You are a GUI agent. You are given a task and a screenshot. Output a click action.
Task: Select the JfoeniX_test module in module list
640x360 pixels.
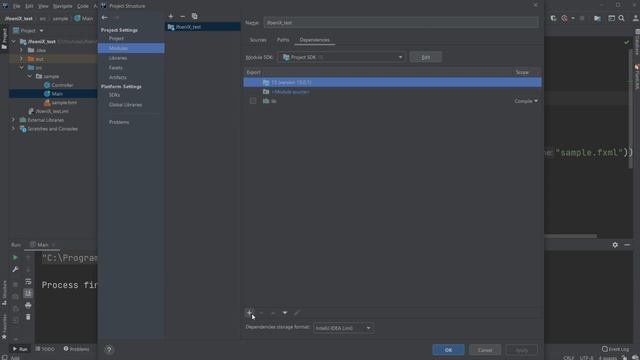click(203, 27)
